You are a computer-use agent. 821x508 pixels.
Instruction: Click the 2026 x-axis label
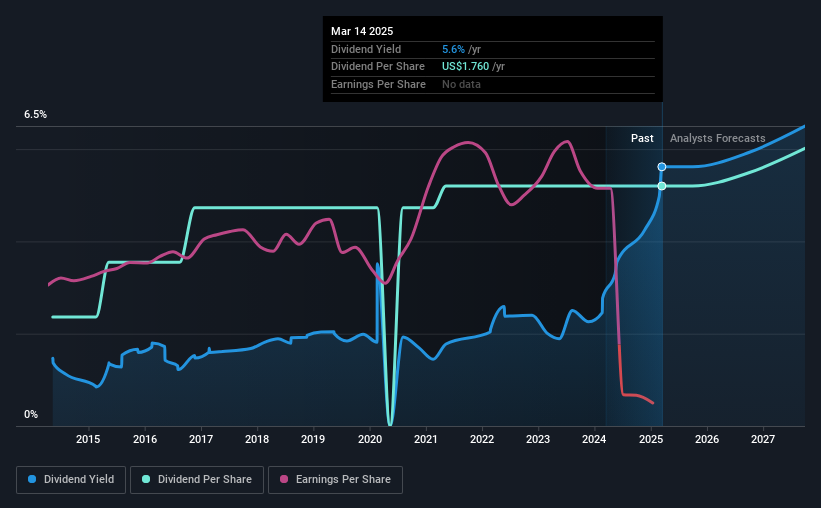(707, 439)
